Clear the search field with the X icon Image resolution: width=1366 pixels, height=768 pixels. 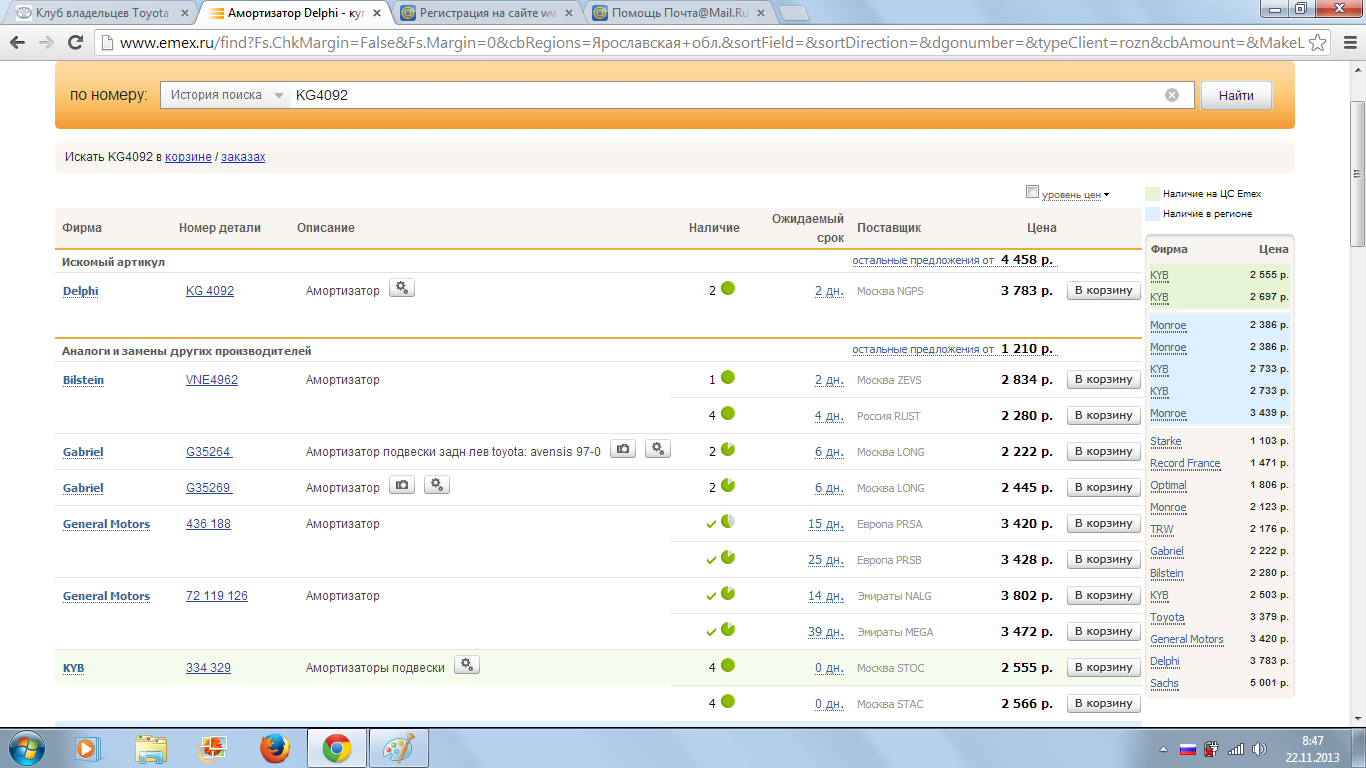pos(1172,95)
